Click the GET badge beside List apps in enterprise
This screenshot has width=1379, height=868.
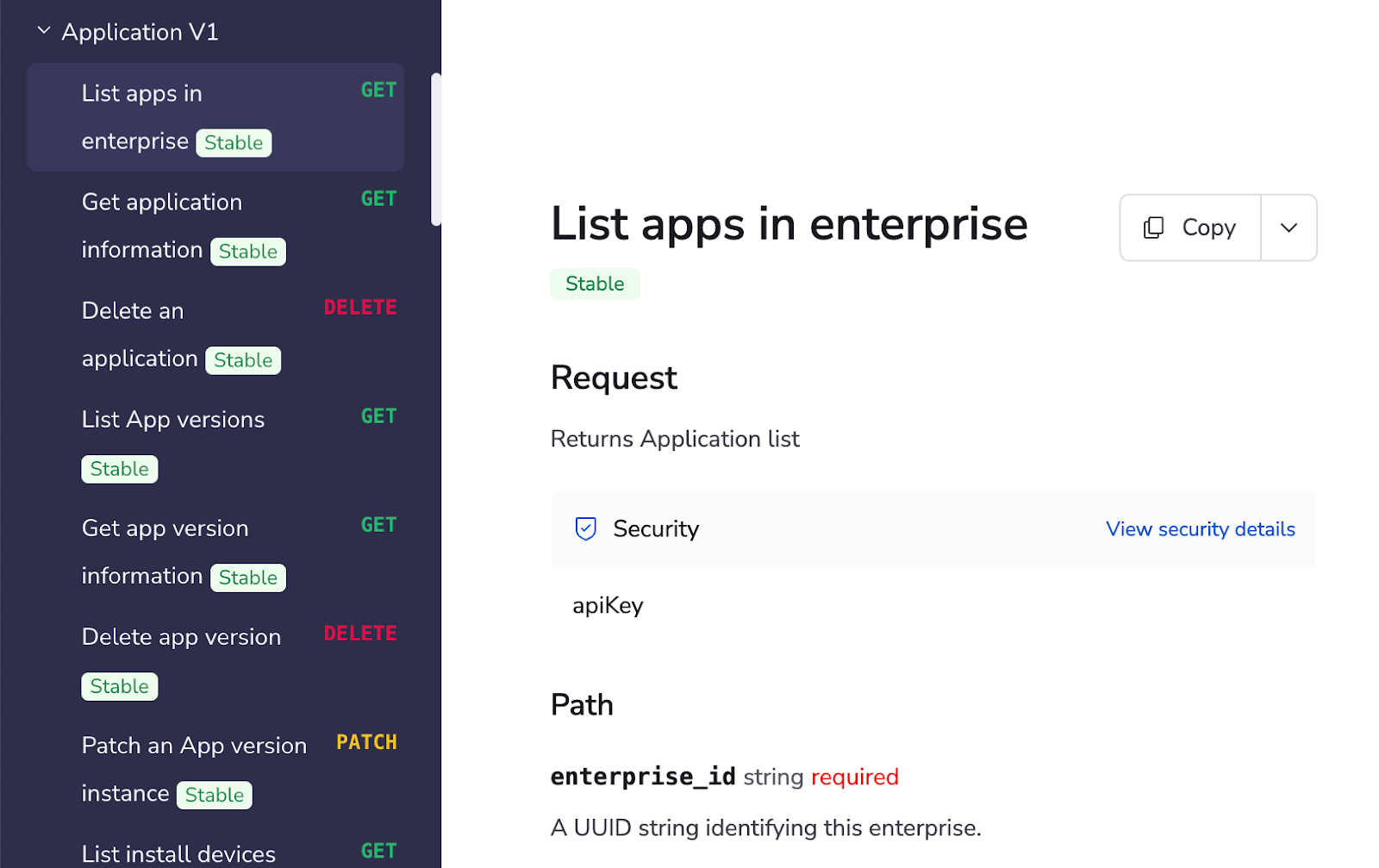click(x=378, y=90)
